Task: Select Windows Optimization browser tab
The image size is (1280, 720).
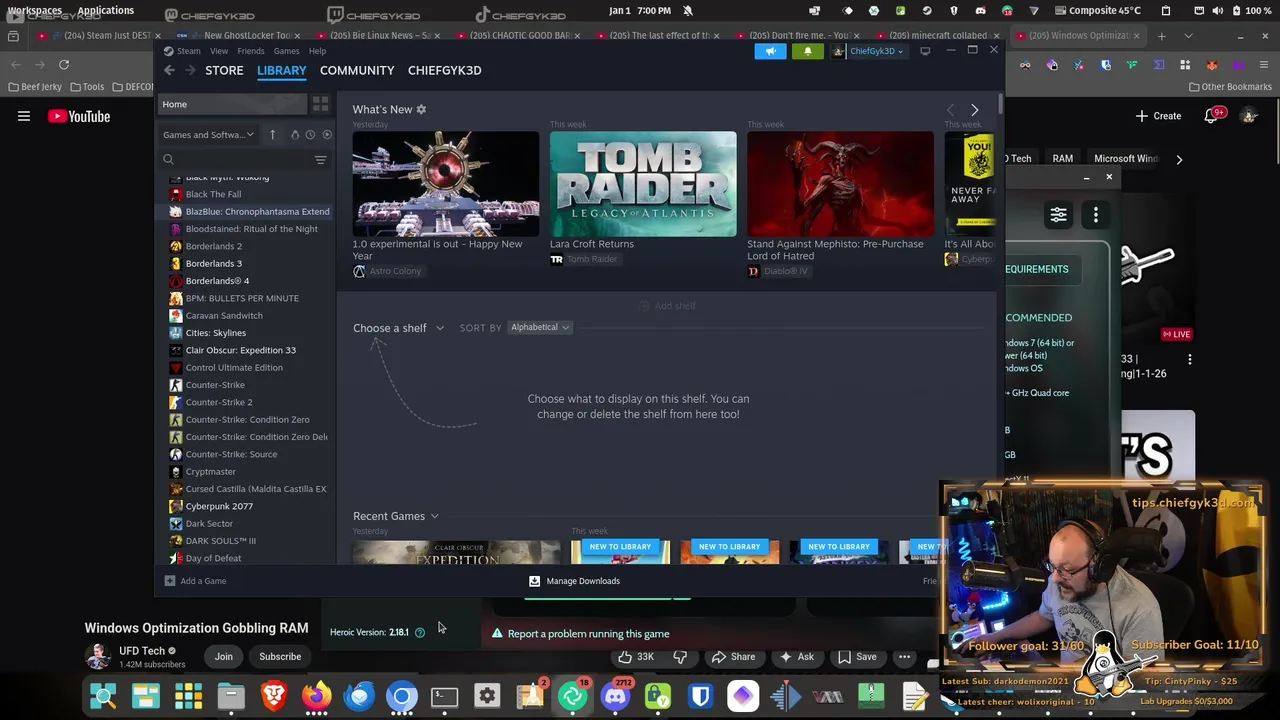Action: point(1078,36)
